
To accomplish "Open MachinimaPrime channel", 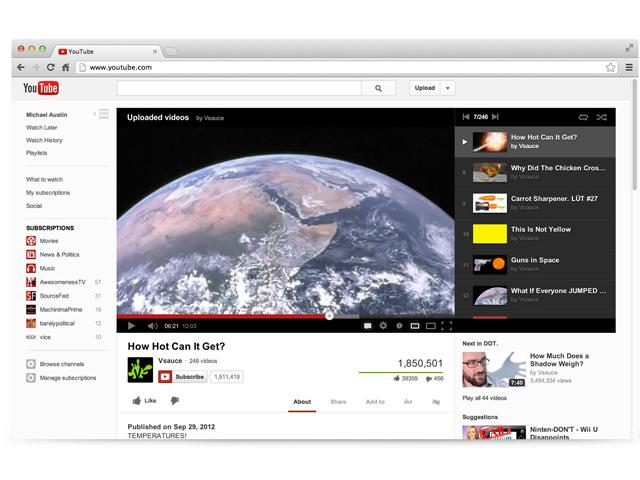I will (x=61, y=309).
